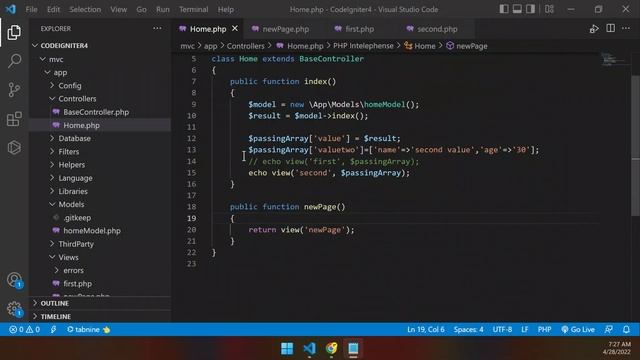The image size is (640, 360).
Task: Open Customize Layout icon in title bar
Action: 549,9
